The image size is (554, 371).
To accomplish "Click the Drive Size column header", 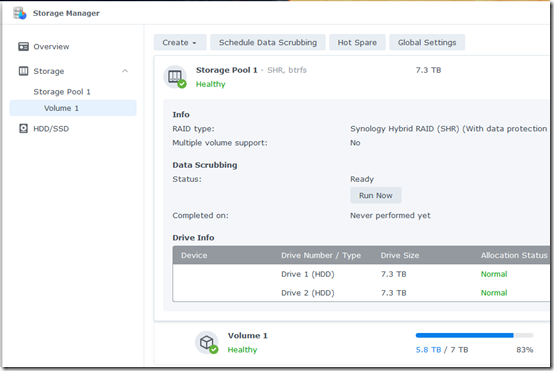I will pos(400,255).
